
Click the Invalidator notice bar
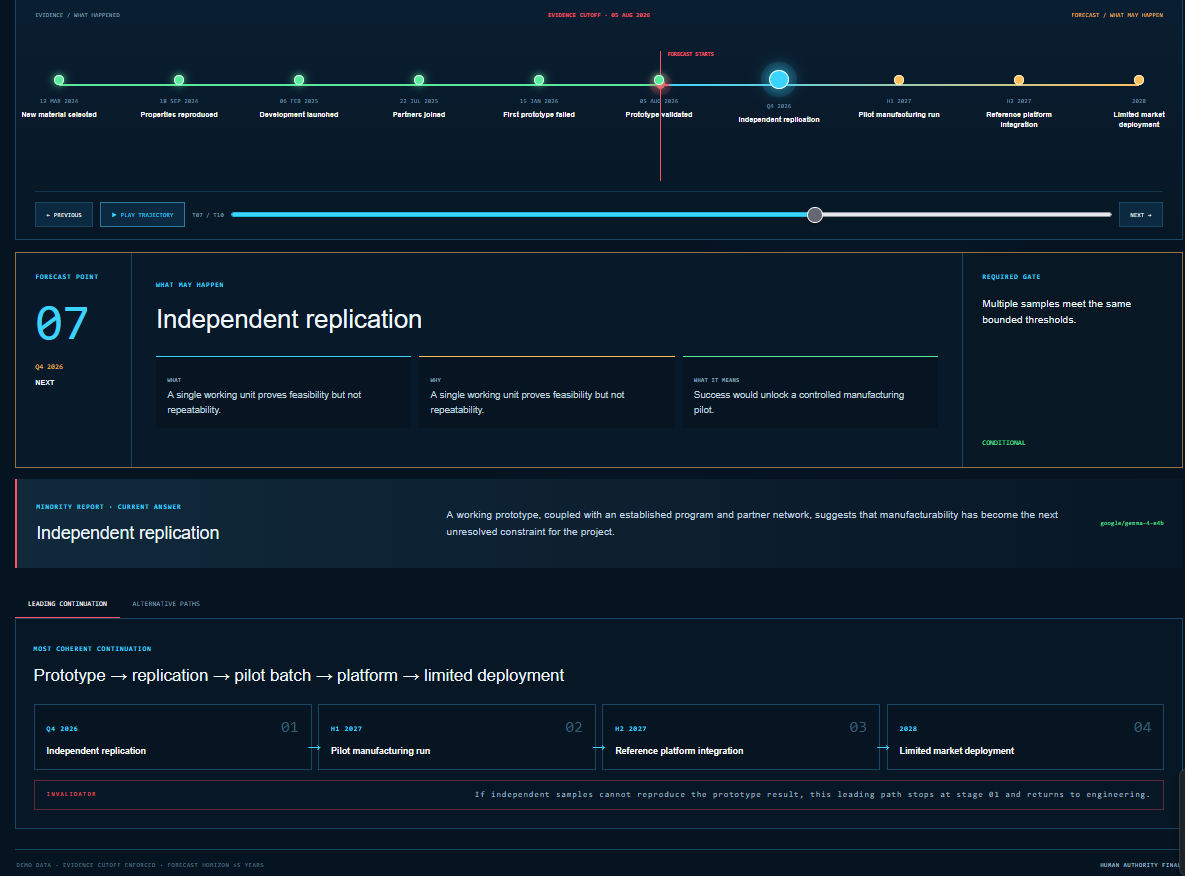599,794
